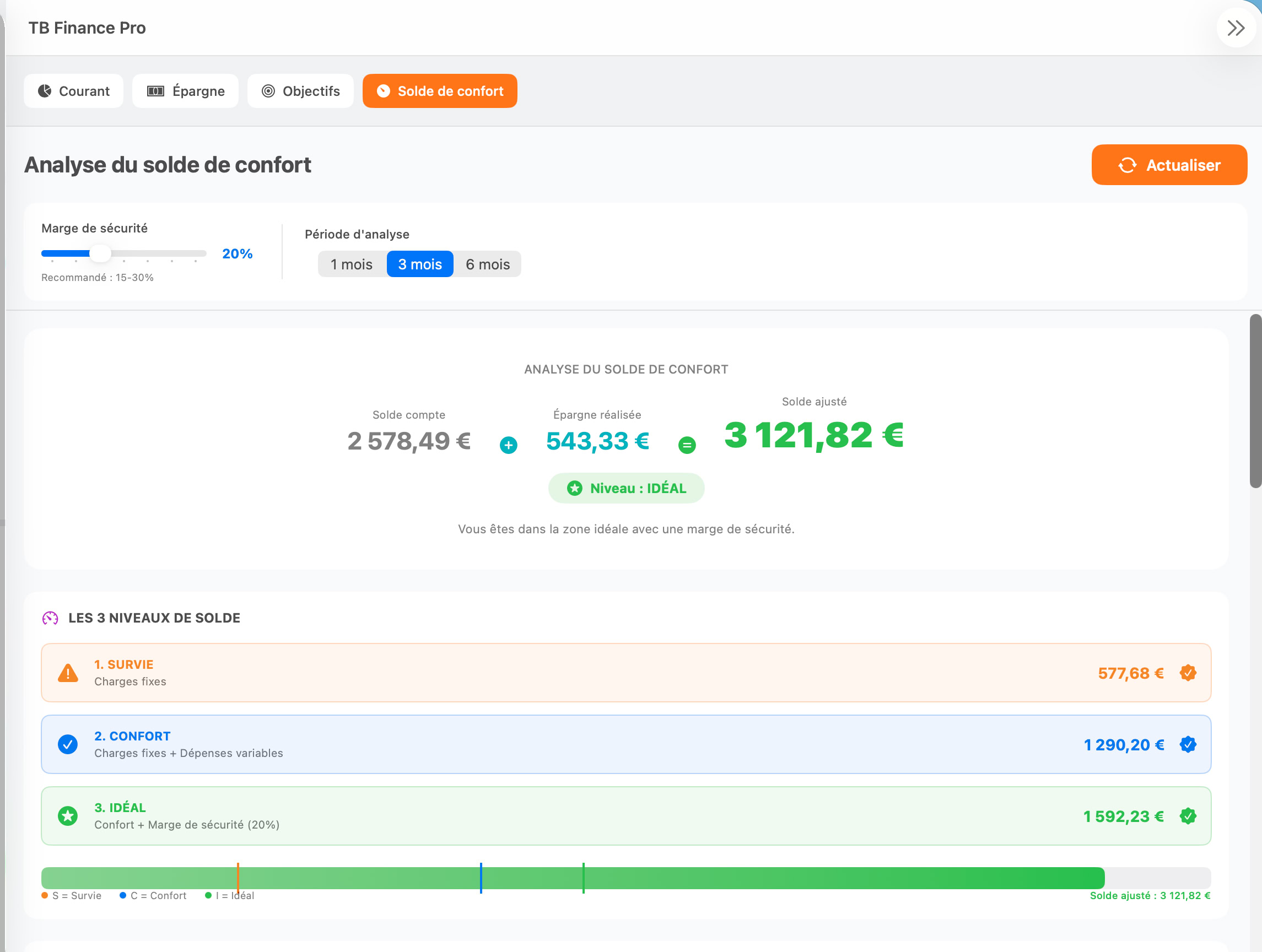Click the orange warning triangle in Survie row
Image resolution: width=1262 pixels, height=952 pixels.
[x=68, y=673]
